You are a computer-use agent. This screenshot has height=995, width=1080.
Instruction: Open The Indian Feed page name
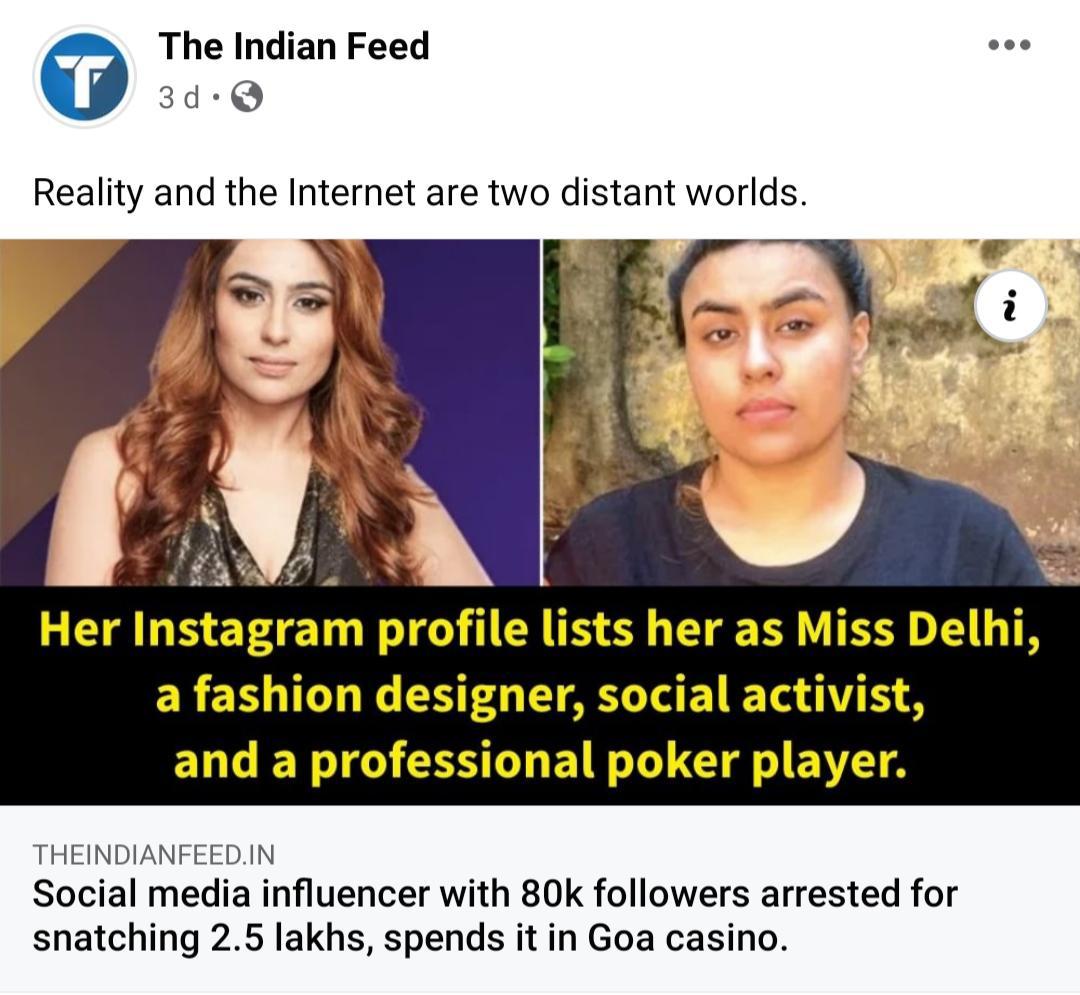294,46
